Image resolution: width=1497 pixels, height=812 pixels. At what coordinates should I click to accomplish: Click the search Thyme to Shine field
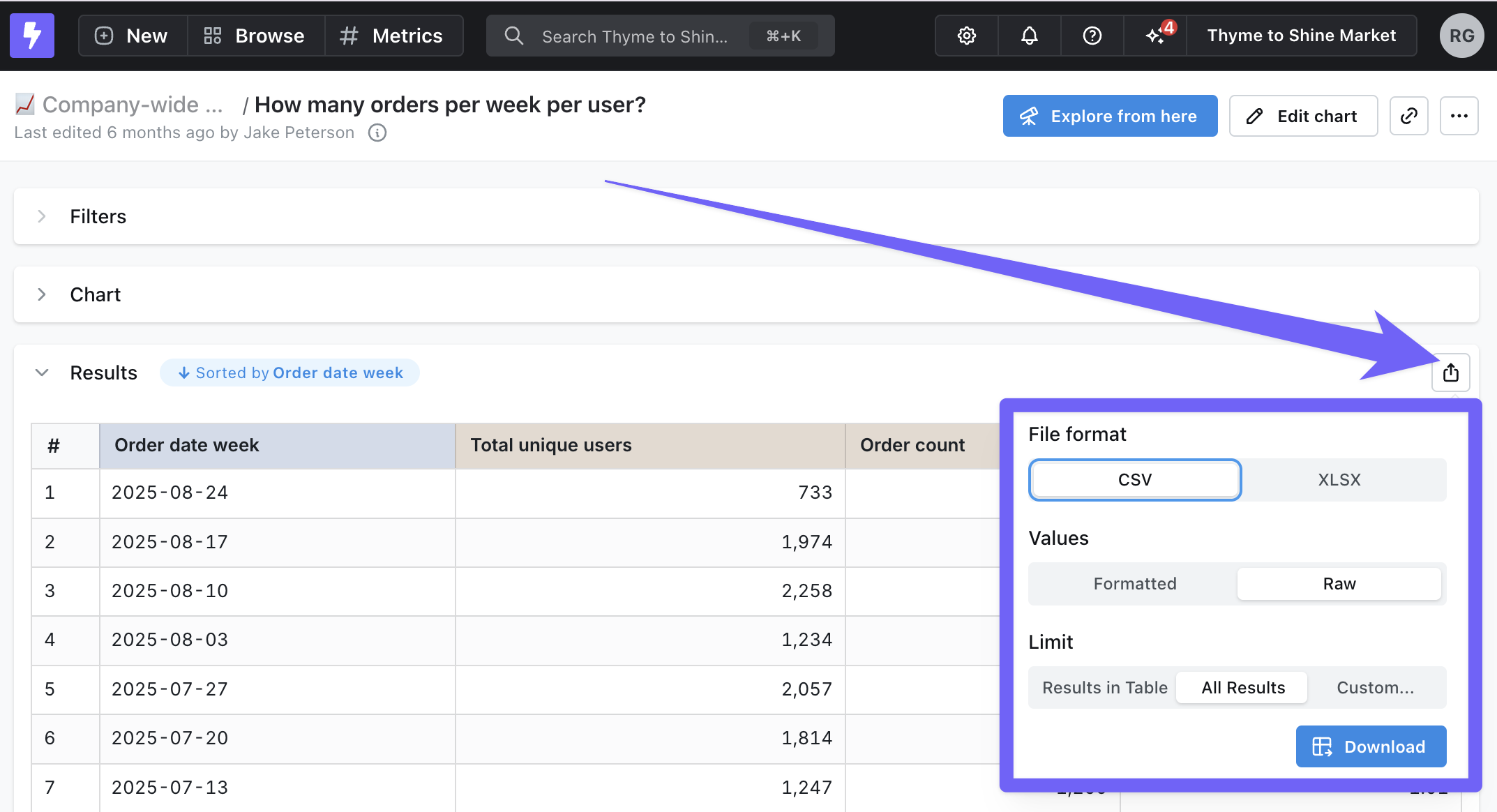pyautogui.click(x=634, y=36)
